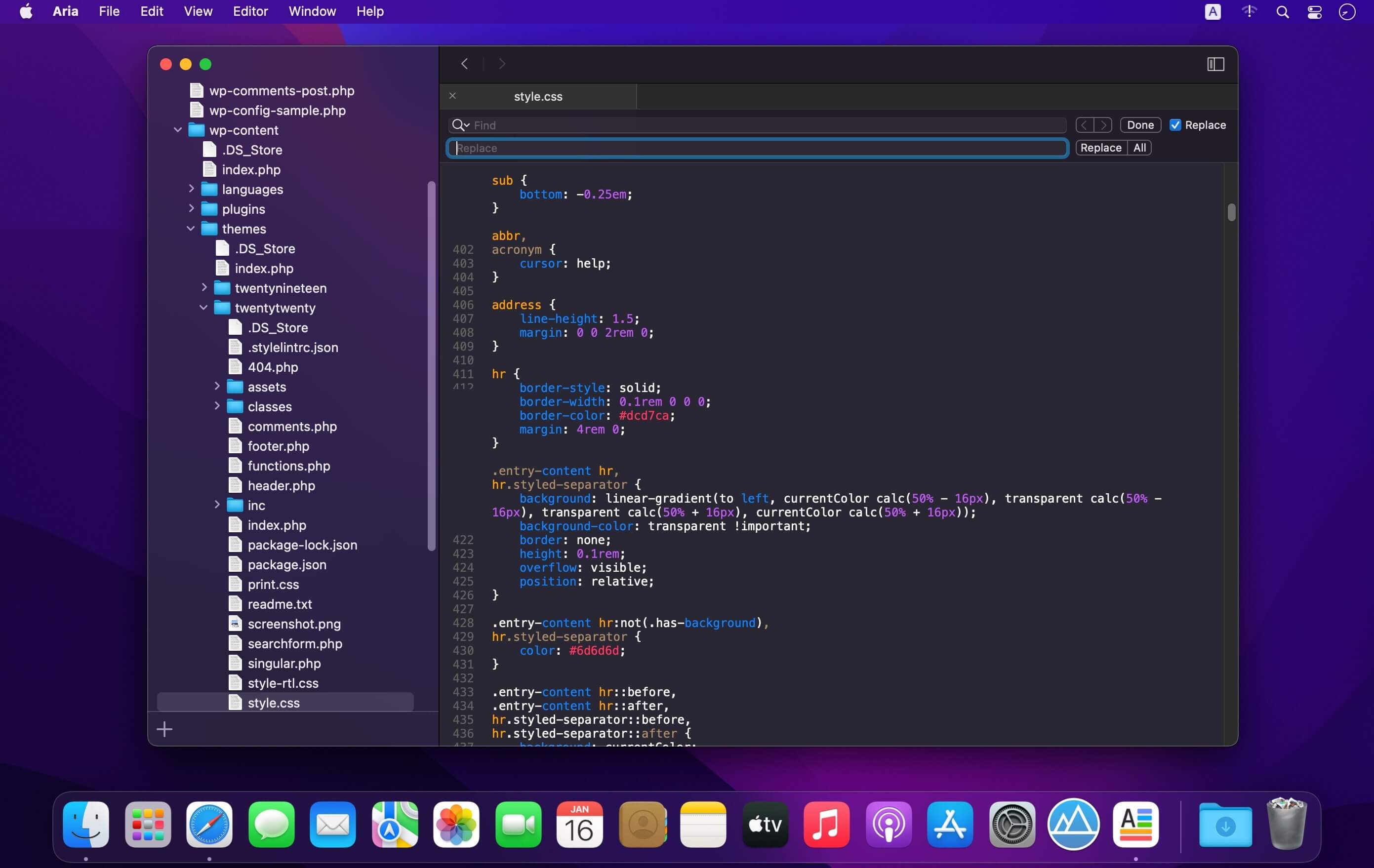
Task: Close the style.css tab with its X icon
Action: pos(452,96)
